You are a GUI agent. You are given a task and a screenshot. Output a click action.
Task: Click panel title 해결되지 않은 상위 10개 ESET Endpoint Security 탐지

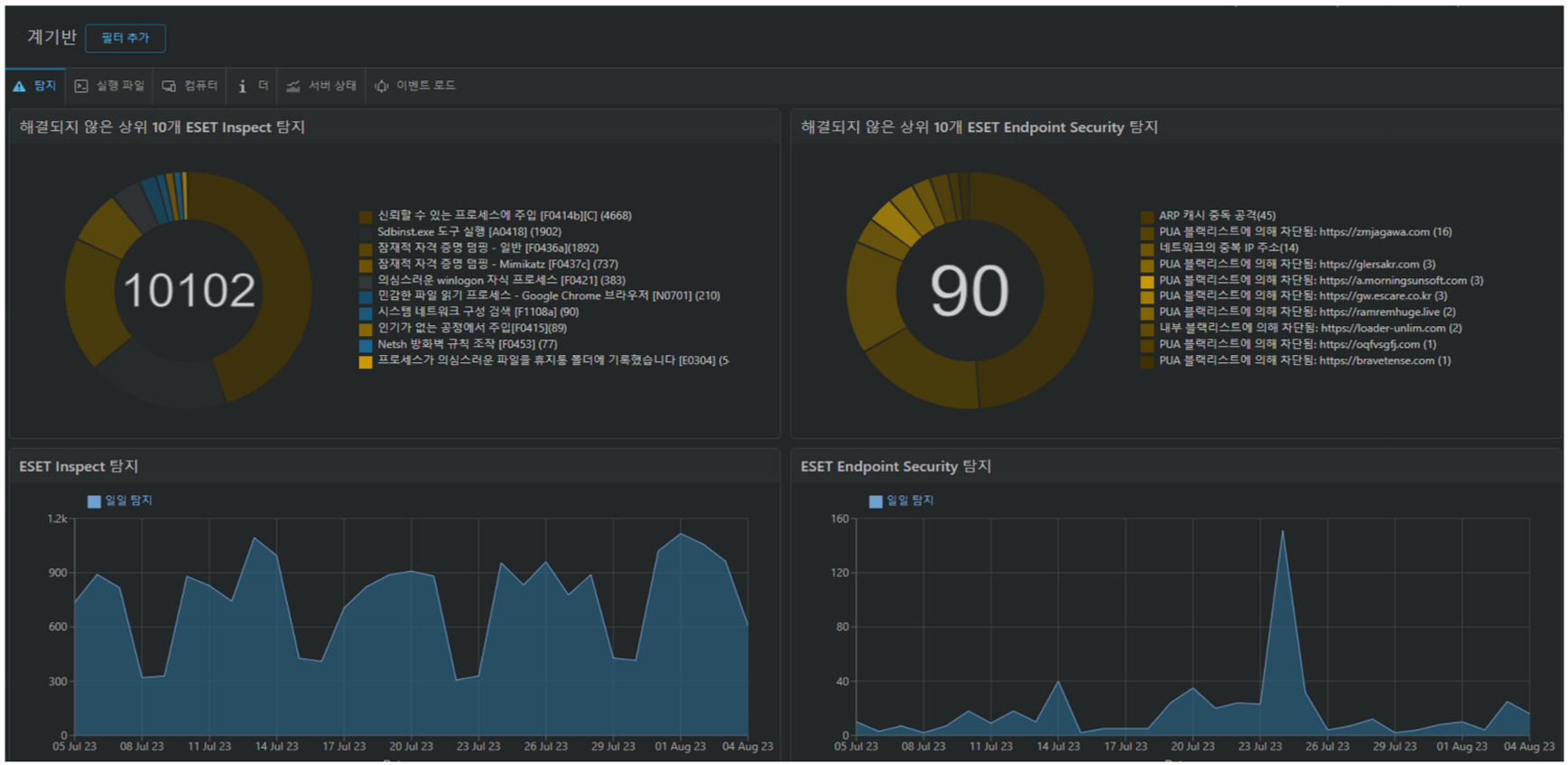pyautogui.click(x=979, y=127)
